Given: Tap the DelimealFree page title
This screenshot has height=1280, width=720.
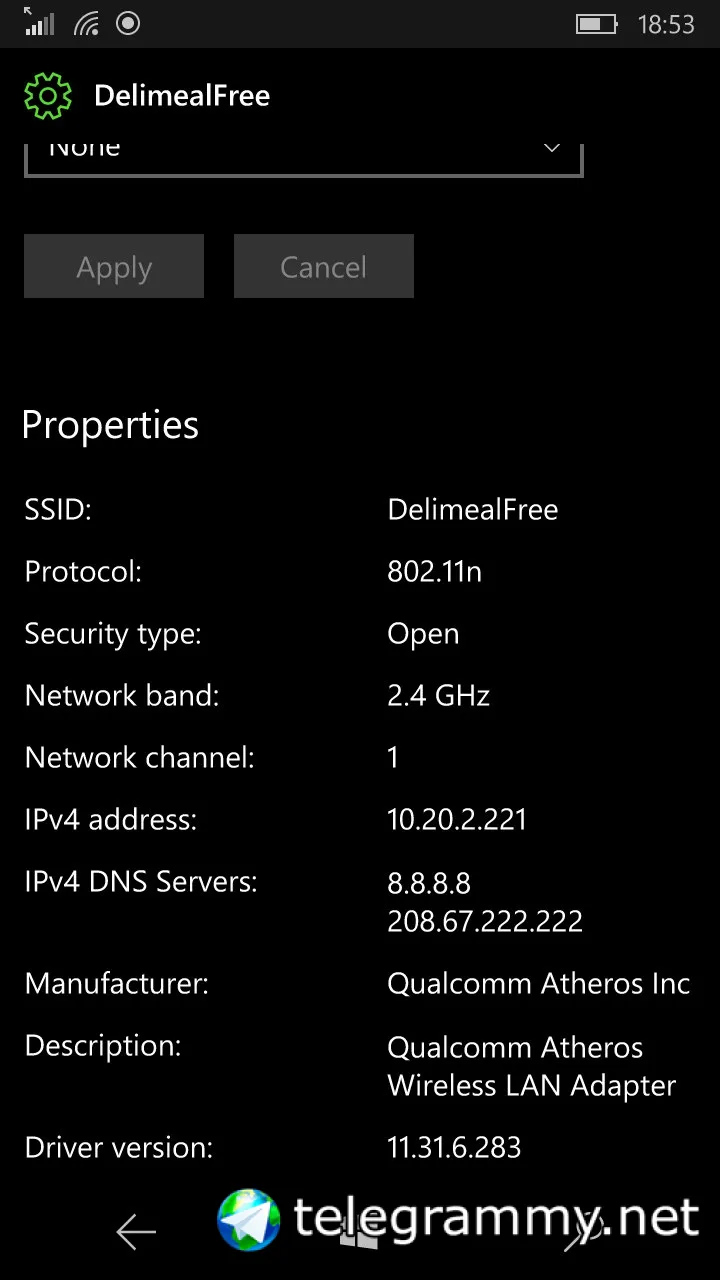Looking at the screenshot, I should tap(182, 96).
